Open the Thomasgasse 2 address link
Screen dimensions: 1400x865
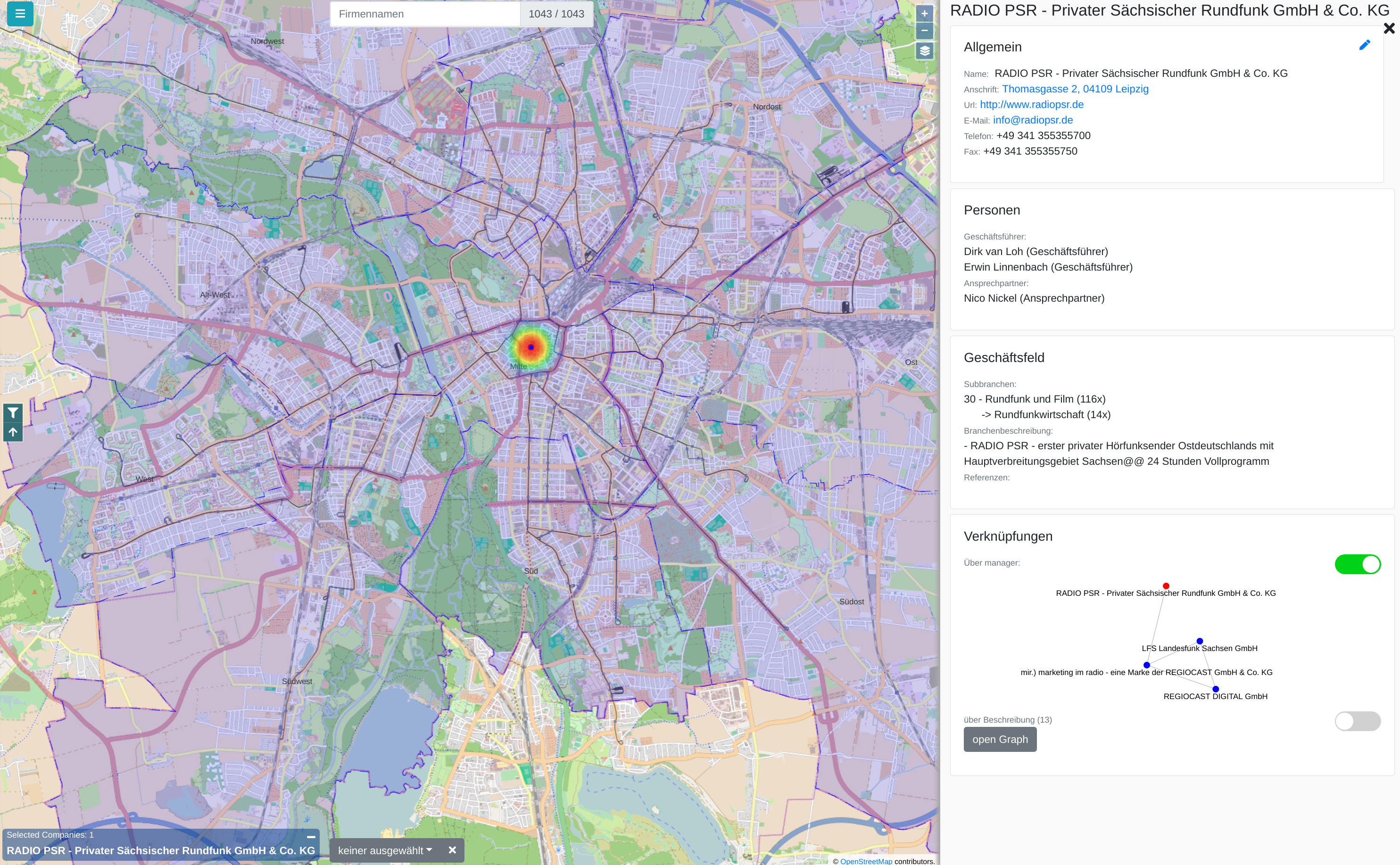pyautogui.click(x=1075, y=89)
